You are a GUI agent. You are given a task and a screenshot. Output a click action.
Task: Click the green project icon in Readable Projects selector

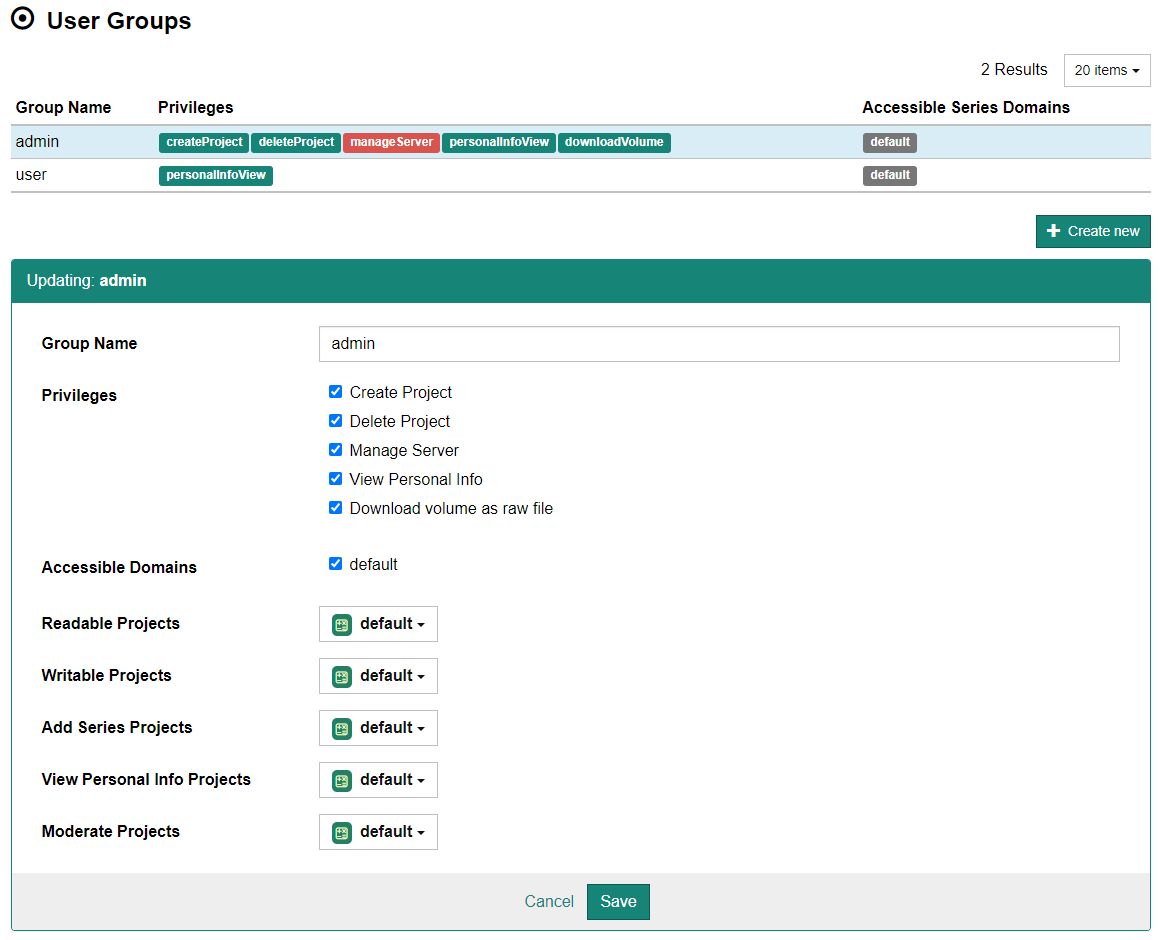pyautogui.click(x=341, y=623)
